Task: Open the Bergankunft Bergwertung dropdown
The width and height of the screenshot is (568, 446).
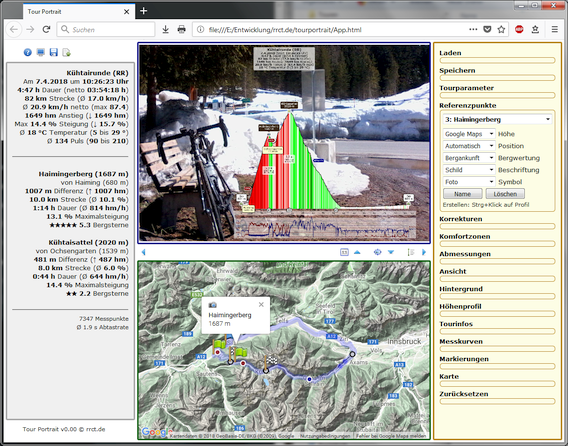Action: (x=469, y=158)
